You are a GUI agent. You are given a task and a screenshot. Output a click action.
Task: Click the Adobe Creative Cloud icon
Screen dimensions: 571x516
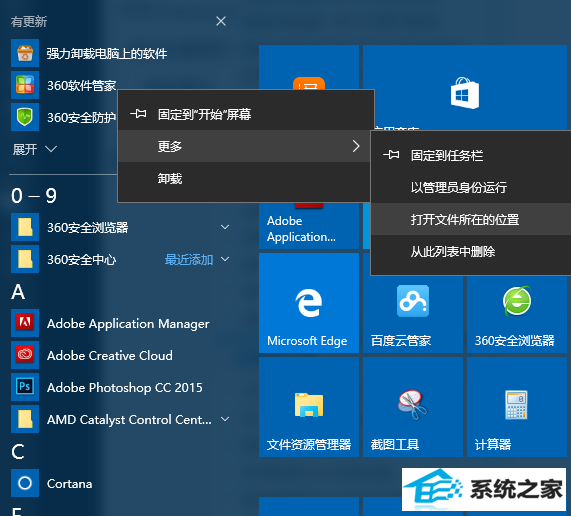click(25, 355)
